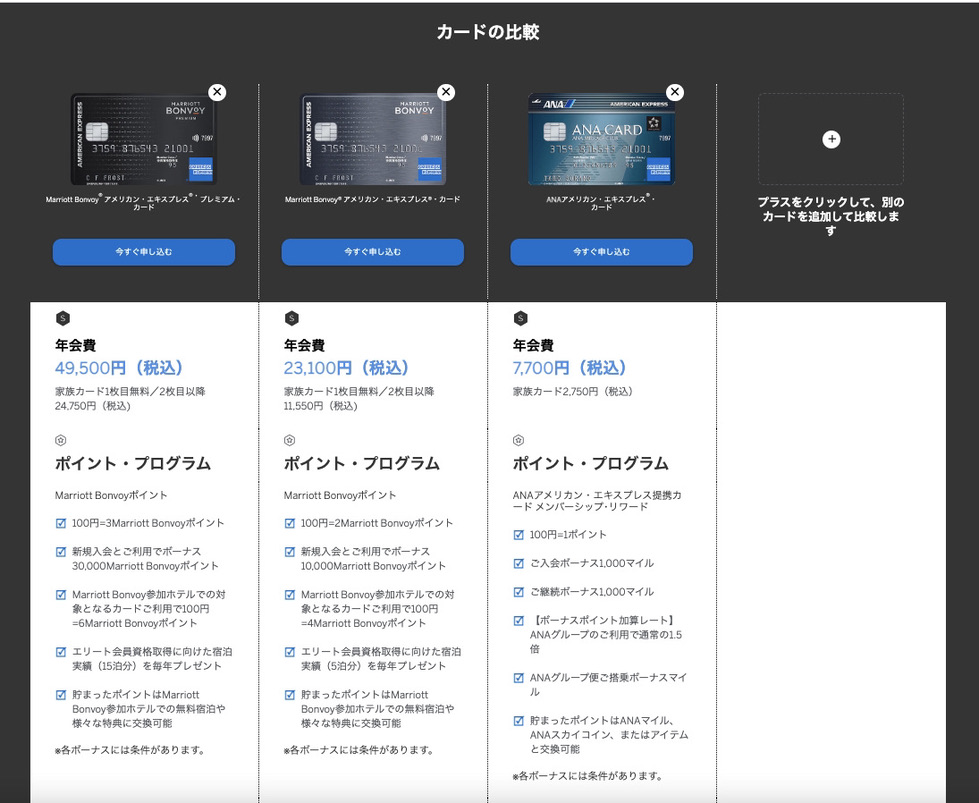Click the 49,500円(税込) annual fee amount
The image size is (979, 803).
[x=119, y=368]
